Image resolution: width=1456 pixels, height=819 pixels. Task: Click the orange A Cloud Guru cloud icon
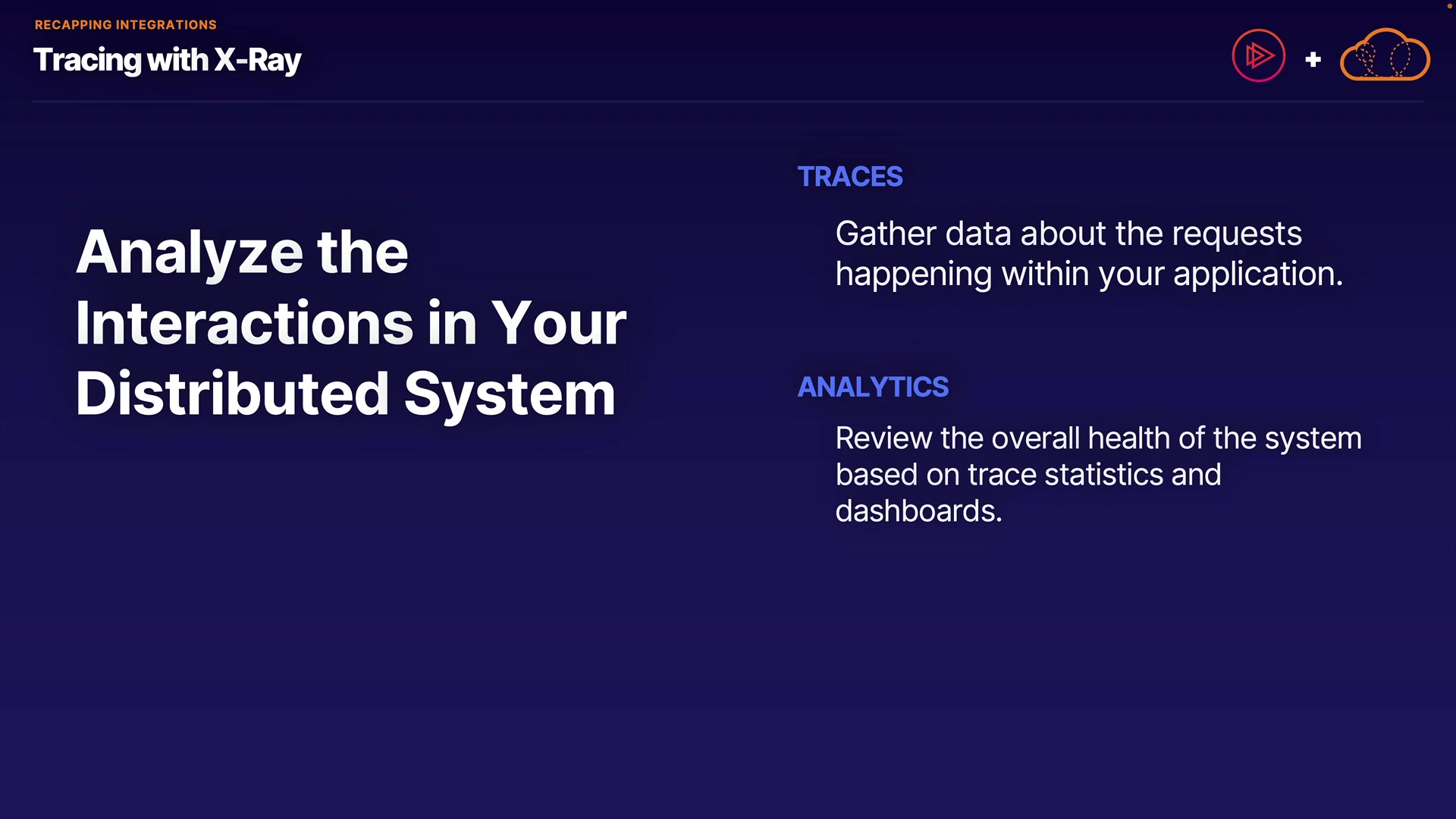point(1385,55)
